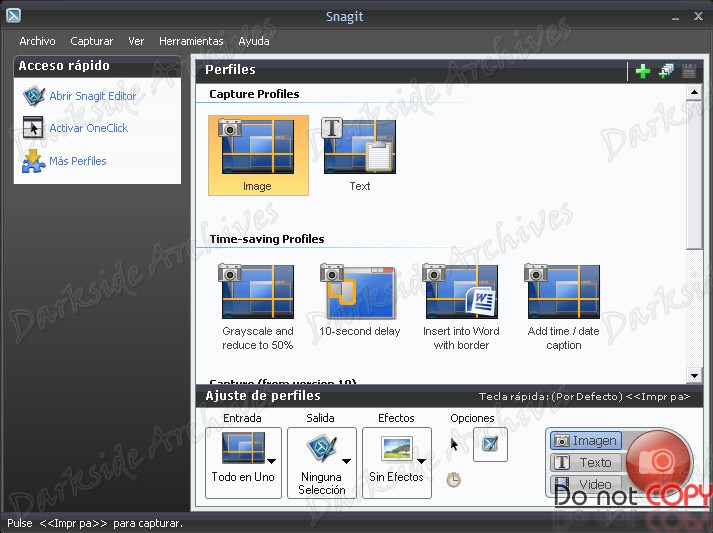
Task: Click the profiles list scrollbar thumb
Action: click(x=694, y=175)
